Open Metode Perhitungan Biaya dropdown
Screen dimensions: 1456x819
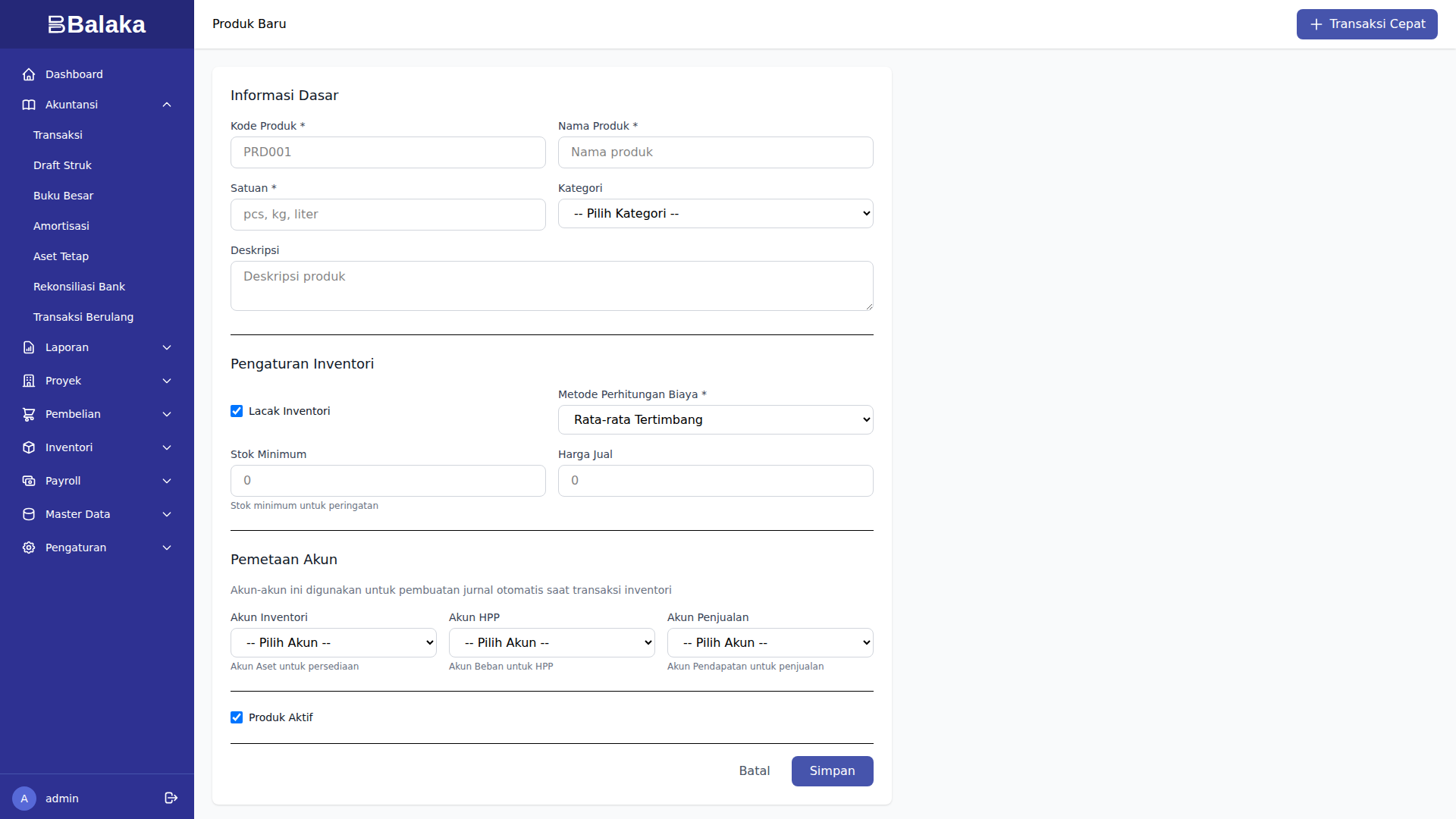pos(715,419)
